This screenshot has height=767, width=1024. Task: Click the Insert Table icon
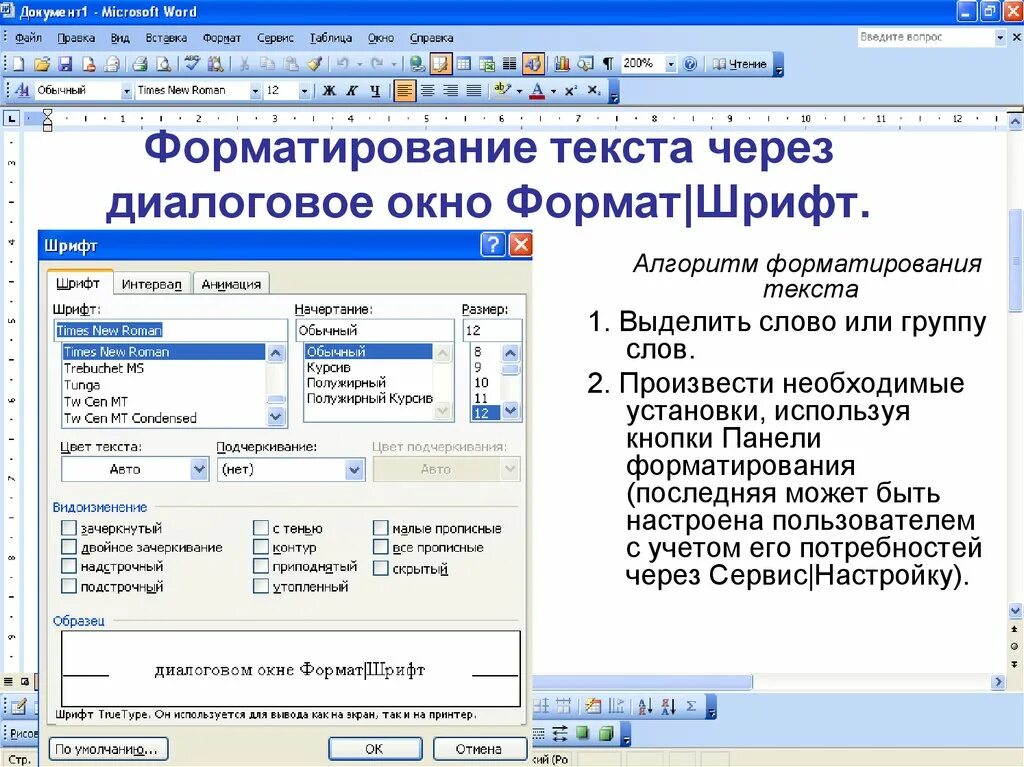(464, 64)
